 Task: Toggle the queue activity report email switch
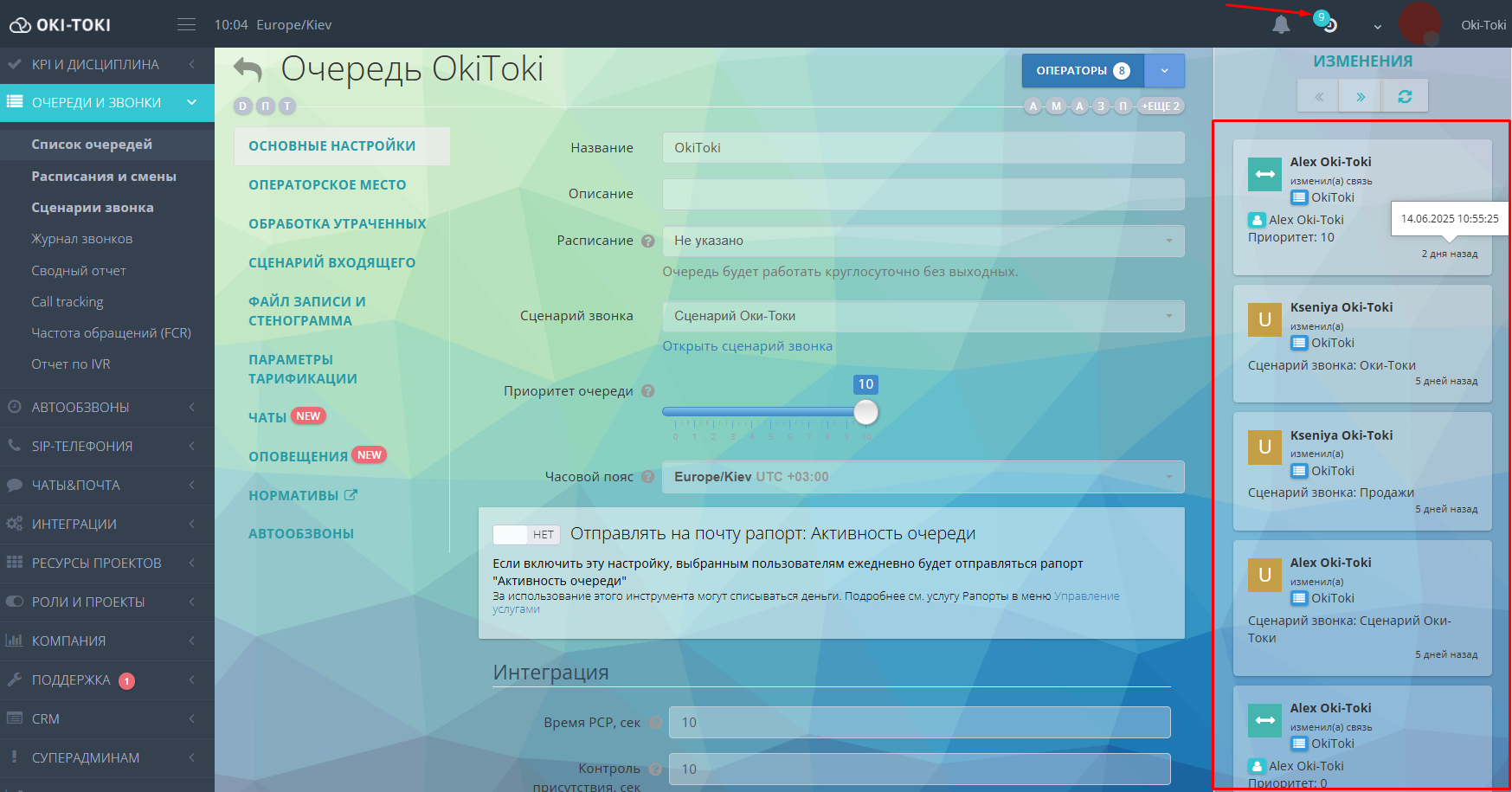(526, 535)
